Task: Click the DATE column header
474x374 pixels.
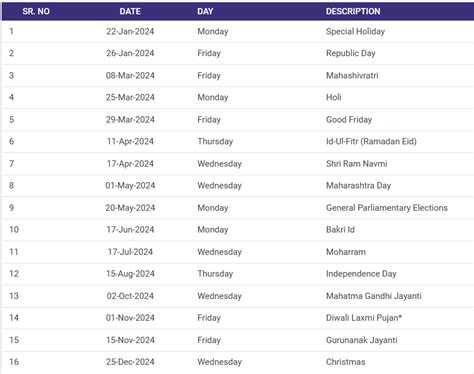Action: coord(130,11)
